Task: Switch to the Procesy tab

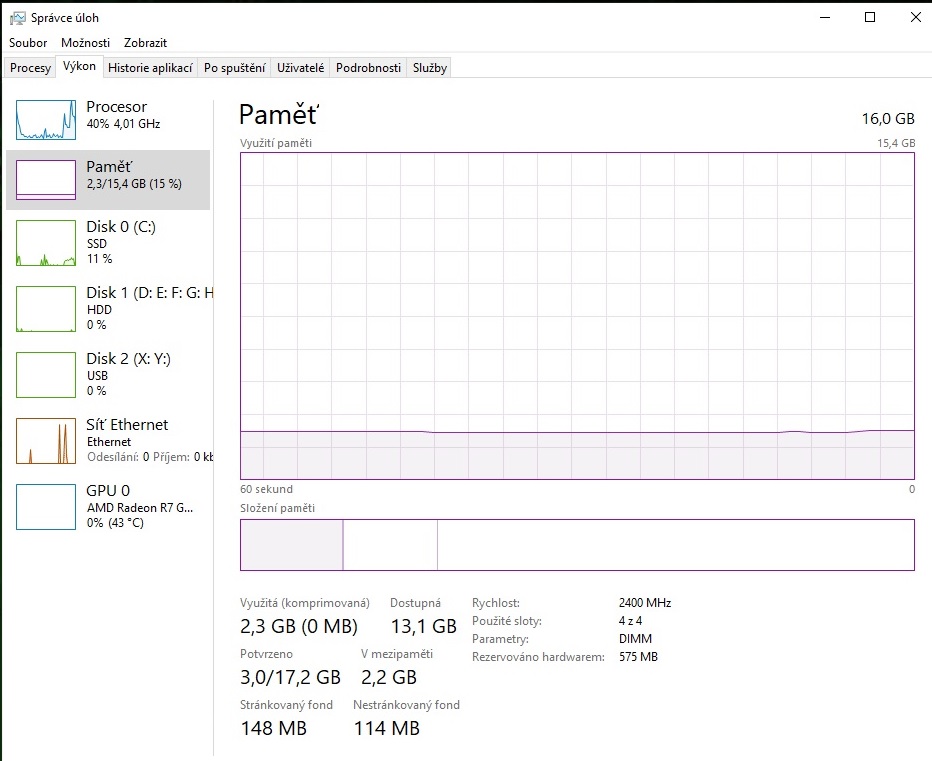Action: (x=30, y=68)
